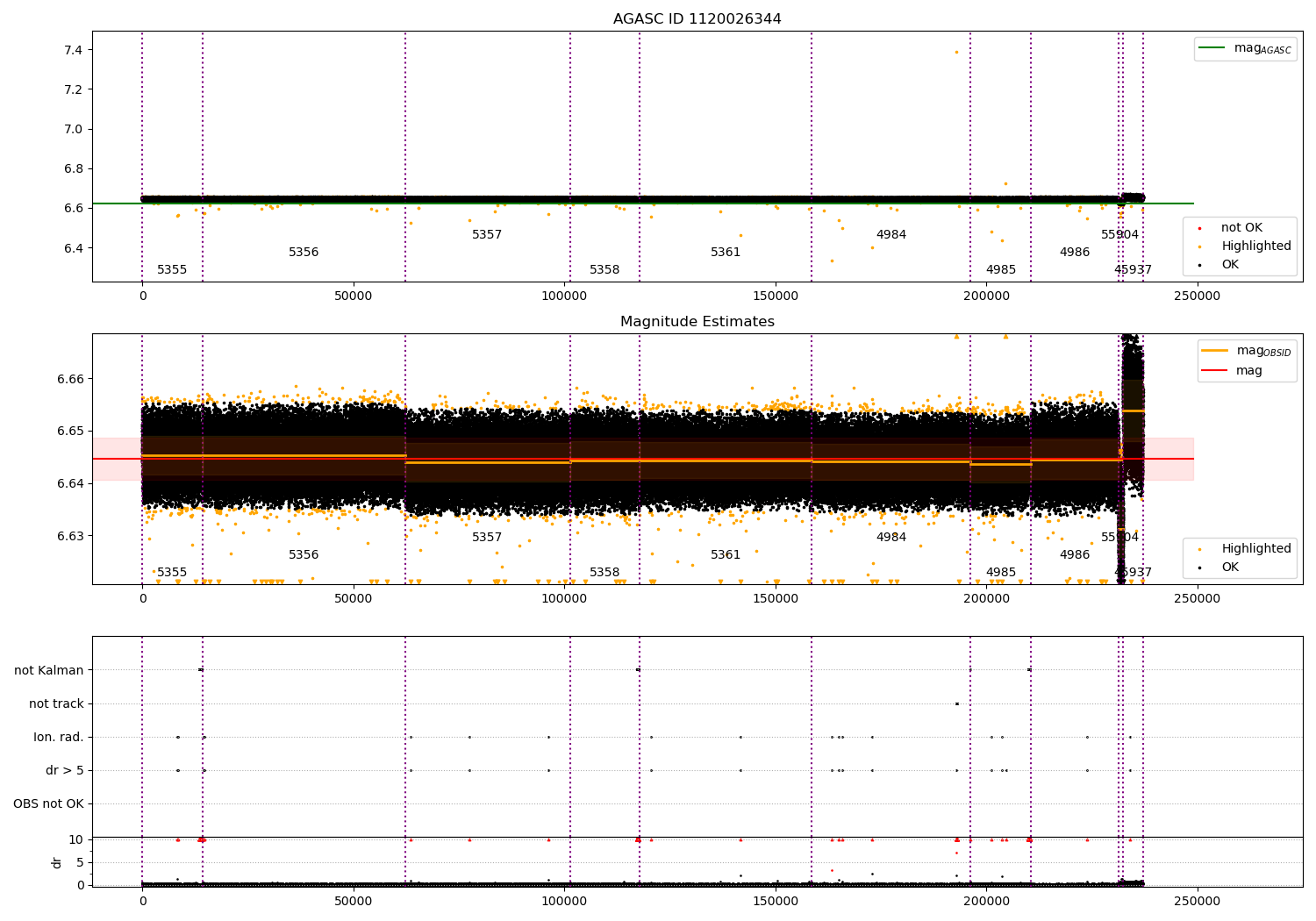Click the 'Ion. rad.' axis label
1316x921 pixels.
click(59, 738)
